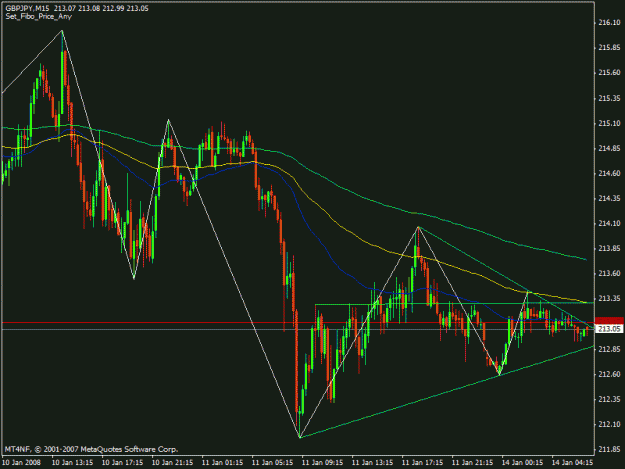Click the 11 Jan 05:15 time label
This screenshot has height=469, width=625.
(x=273, y=463)
